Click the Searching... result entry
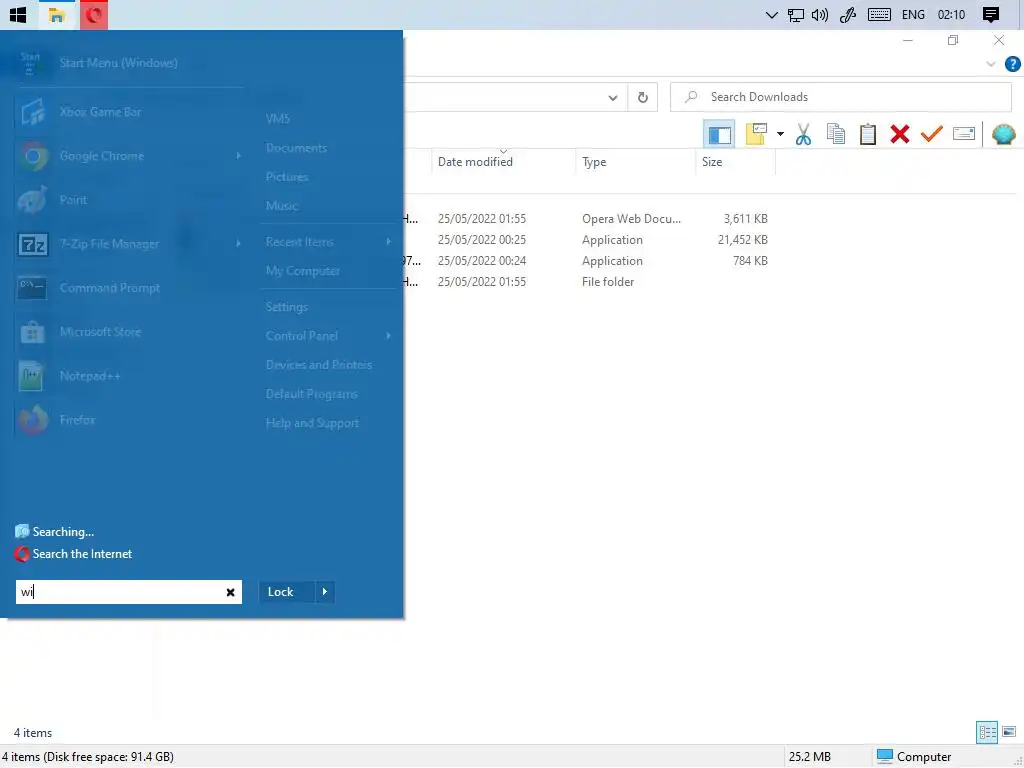 [55, 532]
